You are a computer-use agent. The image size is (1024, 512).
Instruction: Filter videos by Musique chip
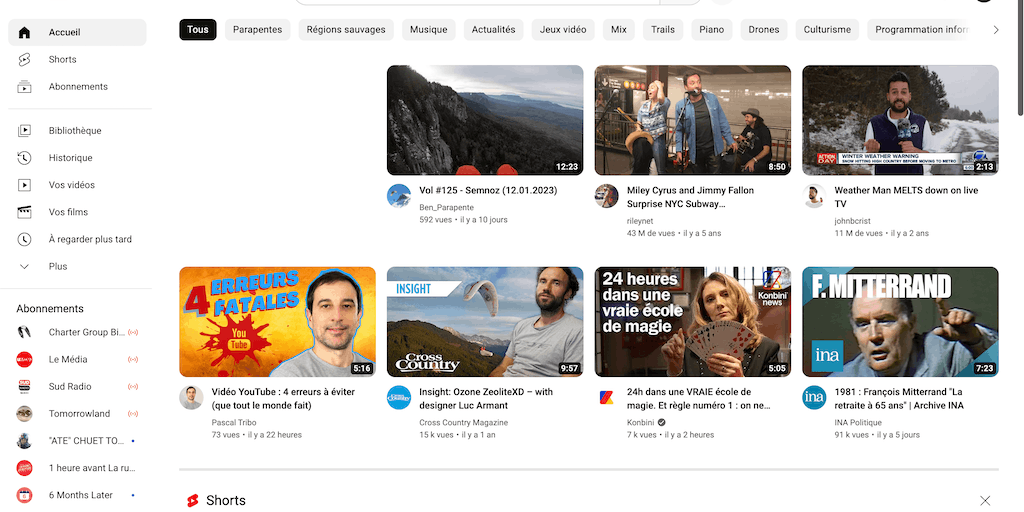[x=428, y=30]
